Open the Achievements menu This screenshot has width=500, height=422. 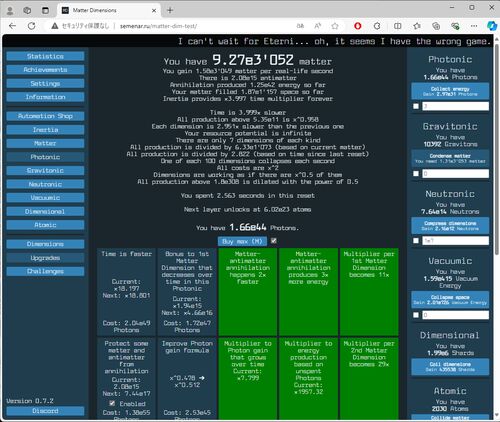(45, 70)
